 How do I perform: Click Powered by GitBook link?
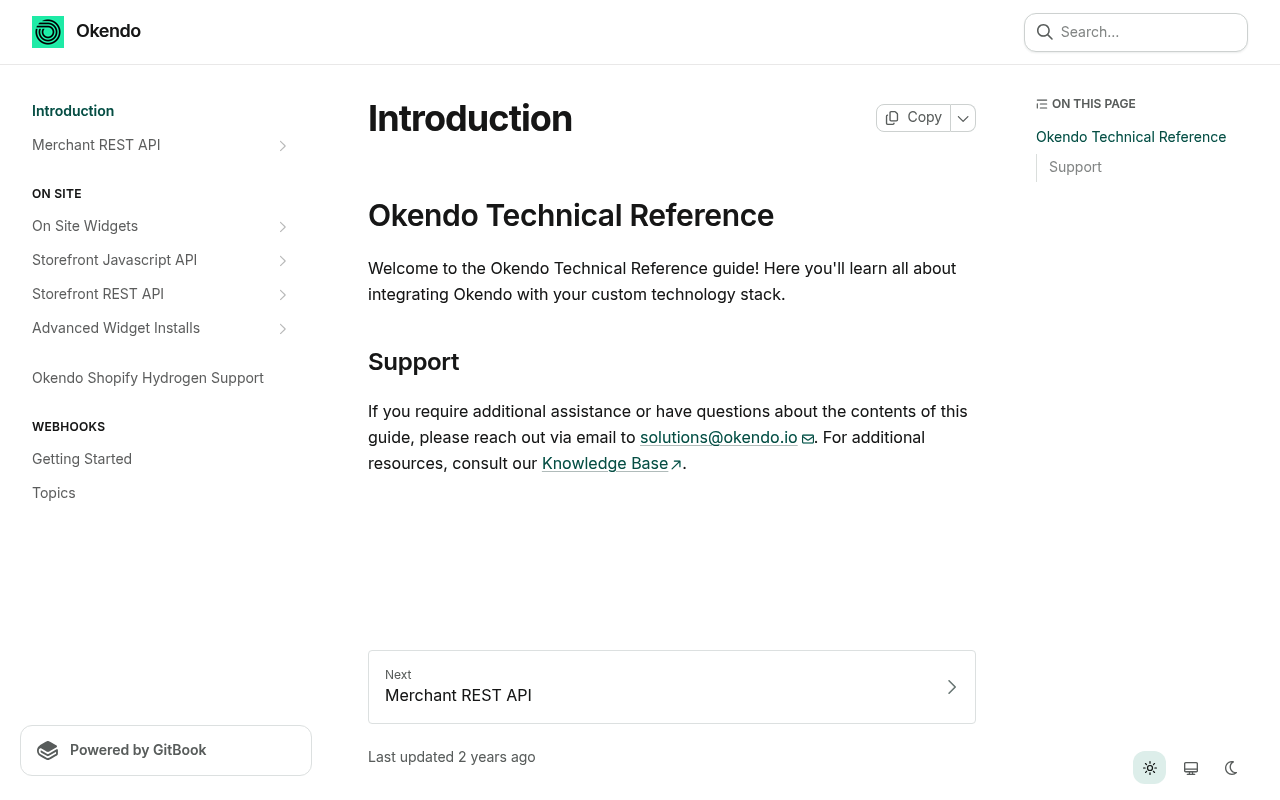coord(166,750)
